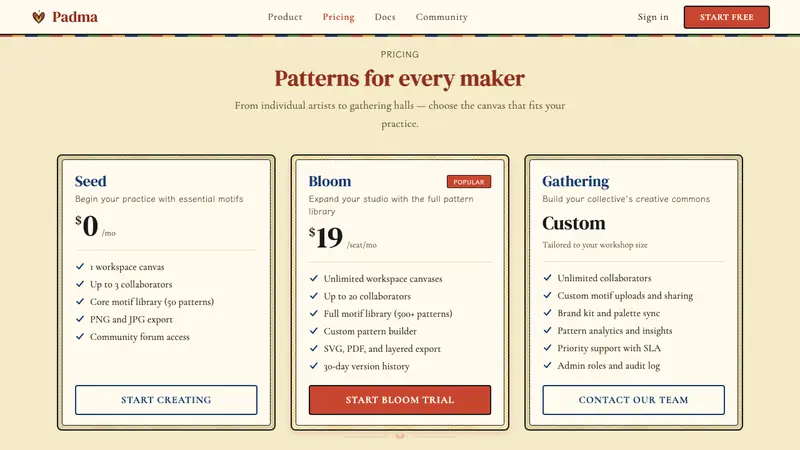Click the checkmark beside Full motif library
Screen dimensions: 800x450
314,313
